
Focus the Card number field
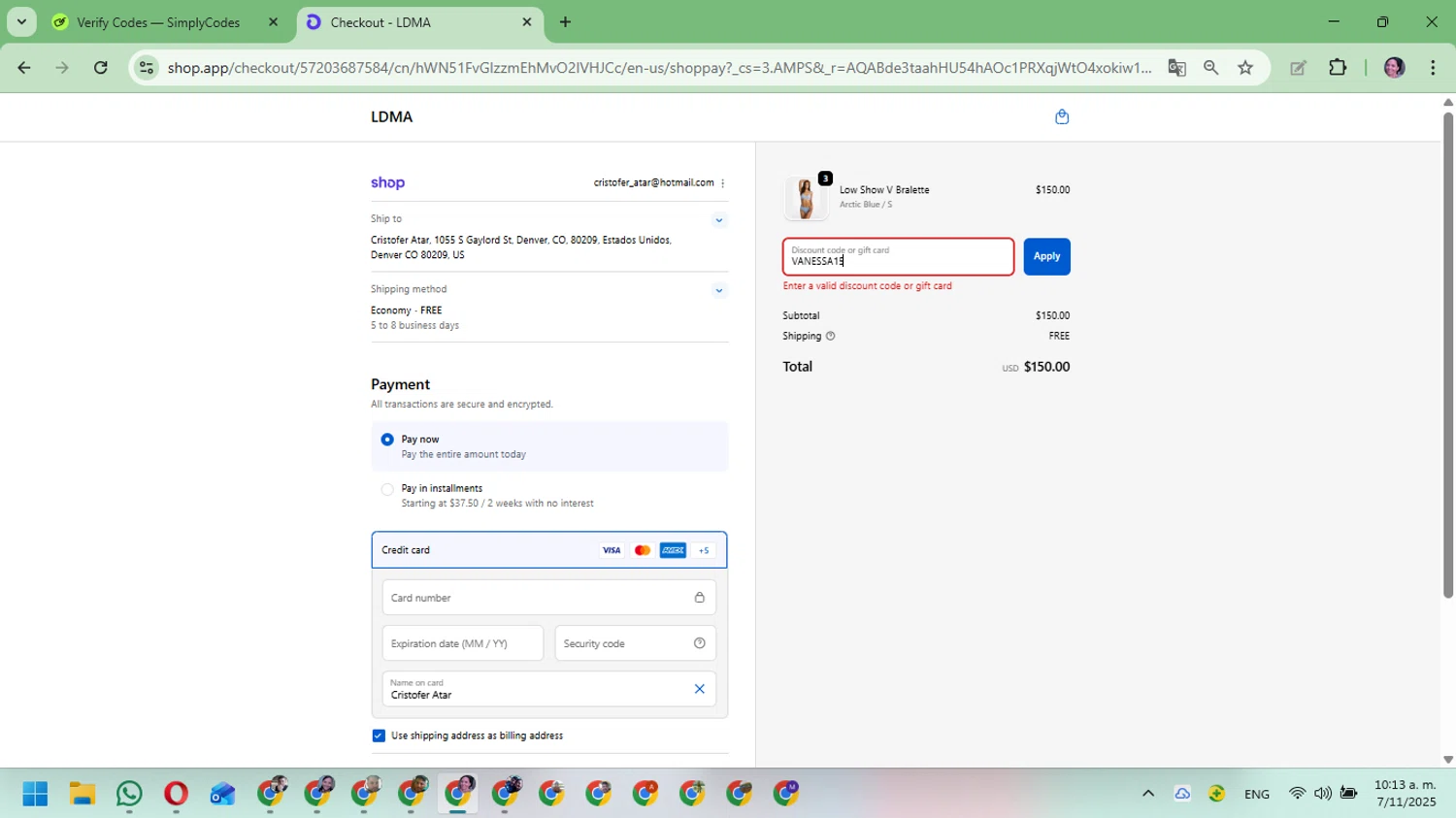[x=549, y=598]
